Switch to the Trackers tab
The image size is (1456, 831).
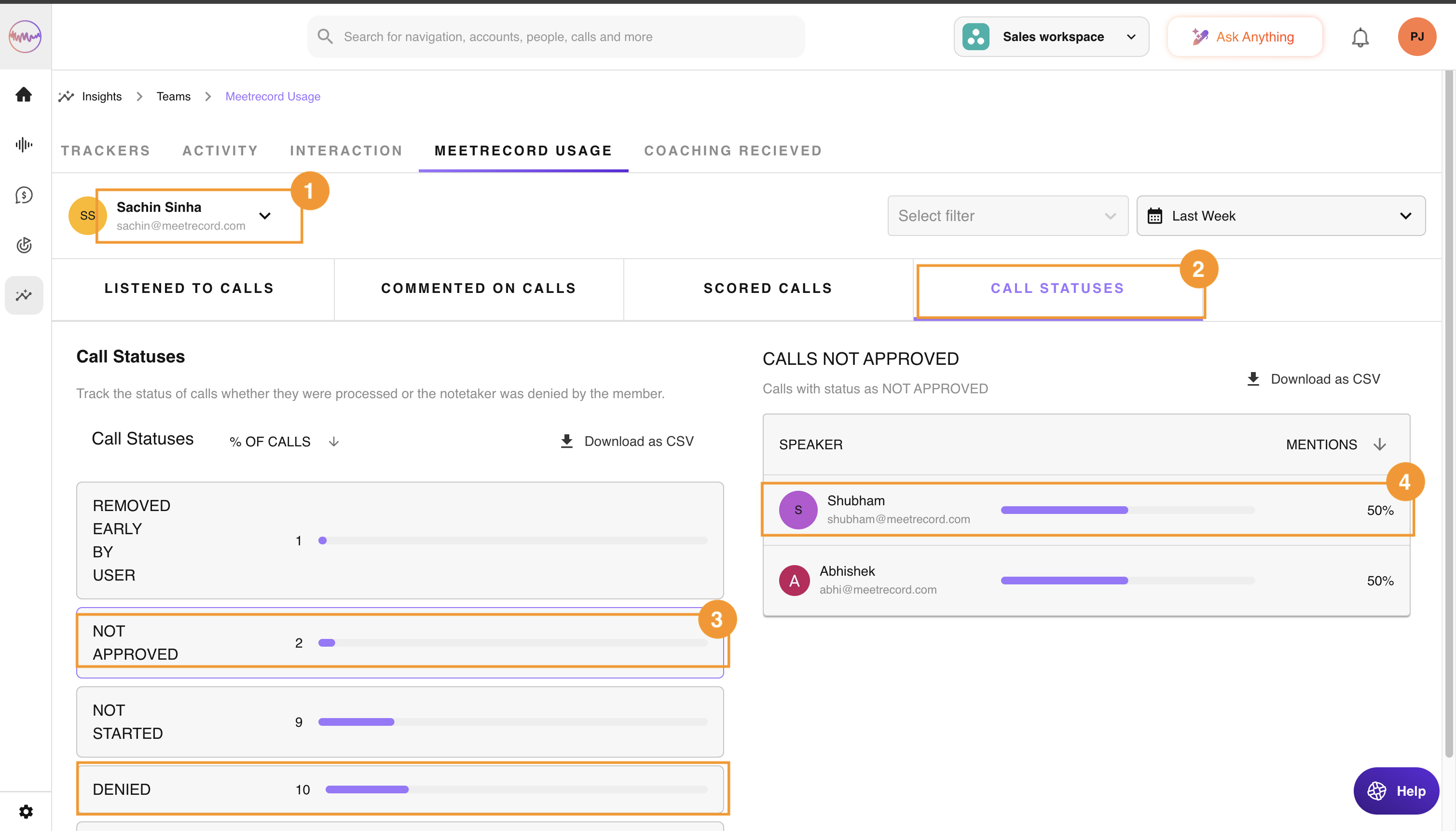click(x=106, y=151)
